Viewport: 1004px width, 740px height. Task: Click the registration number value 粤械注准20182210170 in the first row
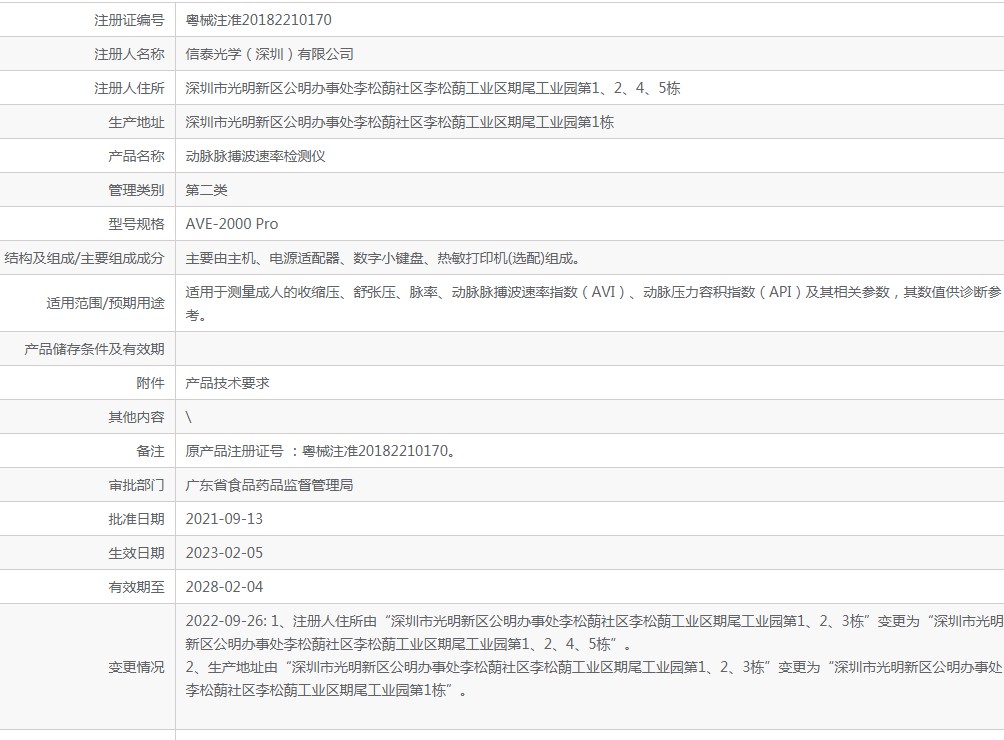258,20
